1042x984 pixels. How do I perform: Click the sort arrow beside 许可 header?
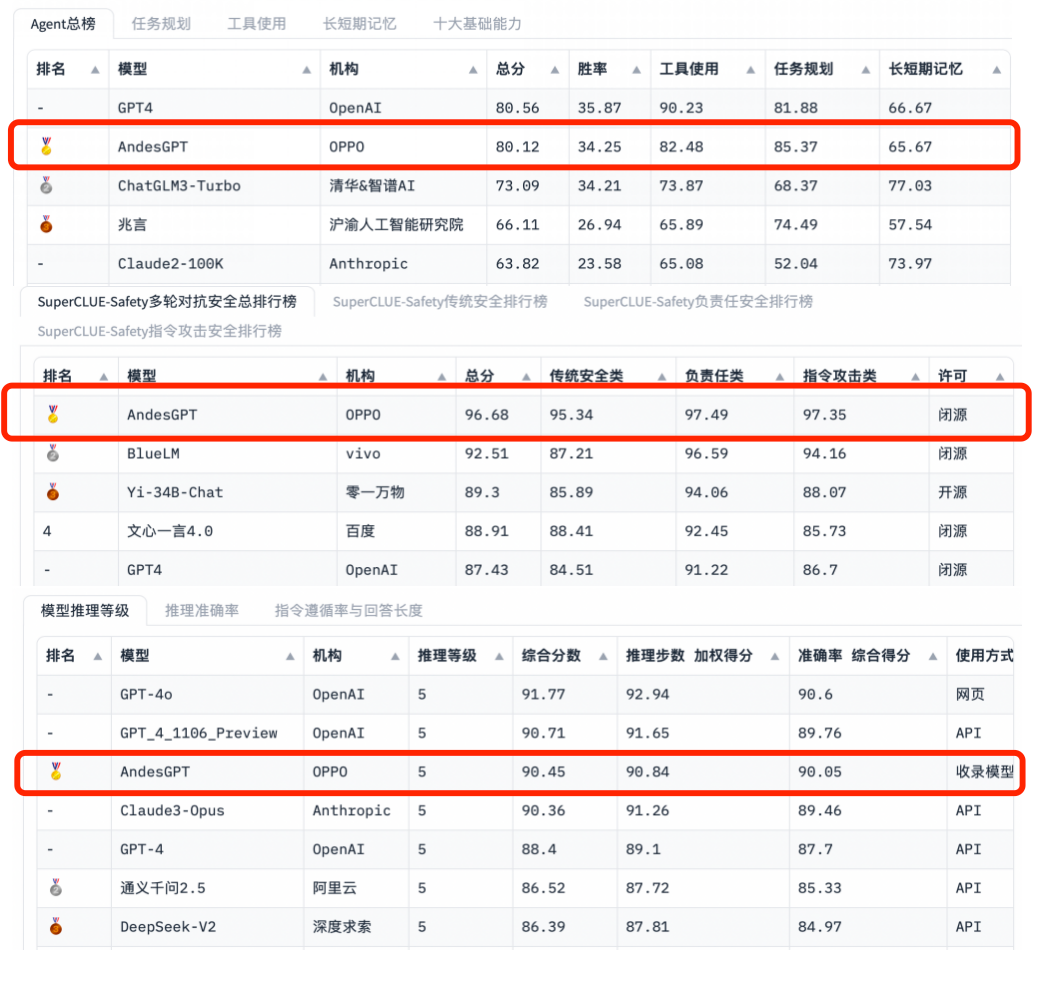tap(999, 377)
